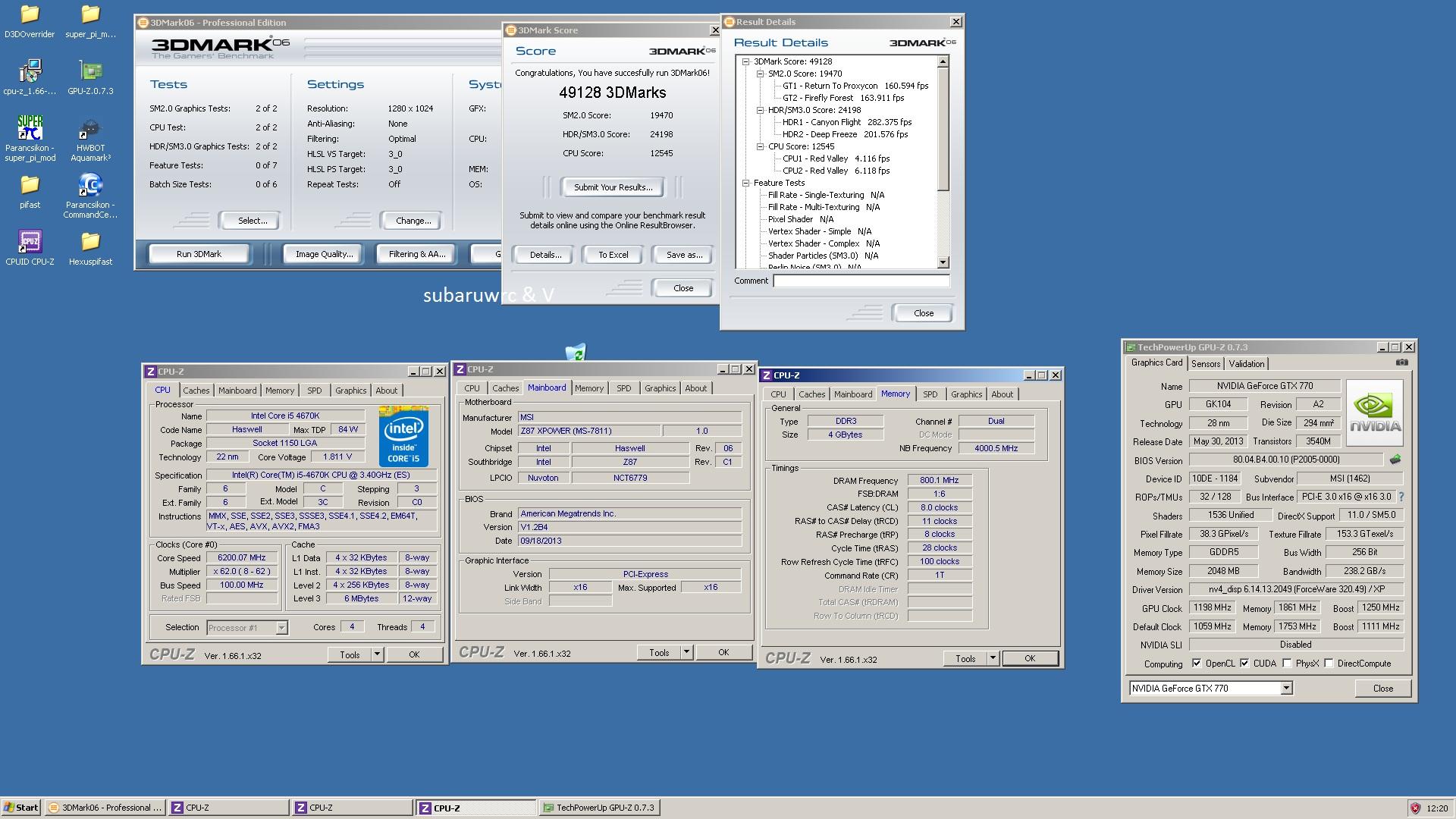This screenshot has height=819, width=1456.
Task: Click the Details... button in 3DMark Score
Action: coord(545,255)
